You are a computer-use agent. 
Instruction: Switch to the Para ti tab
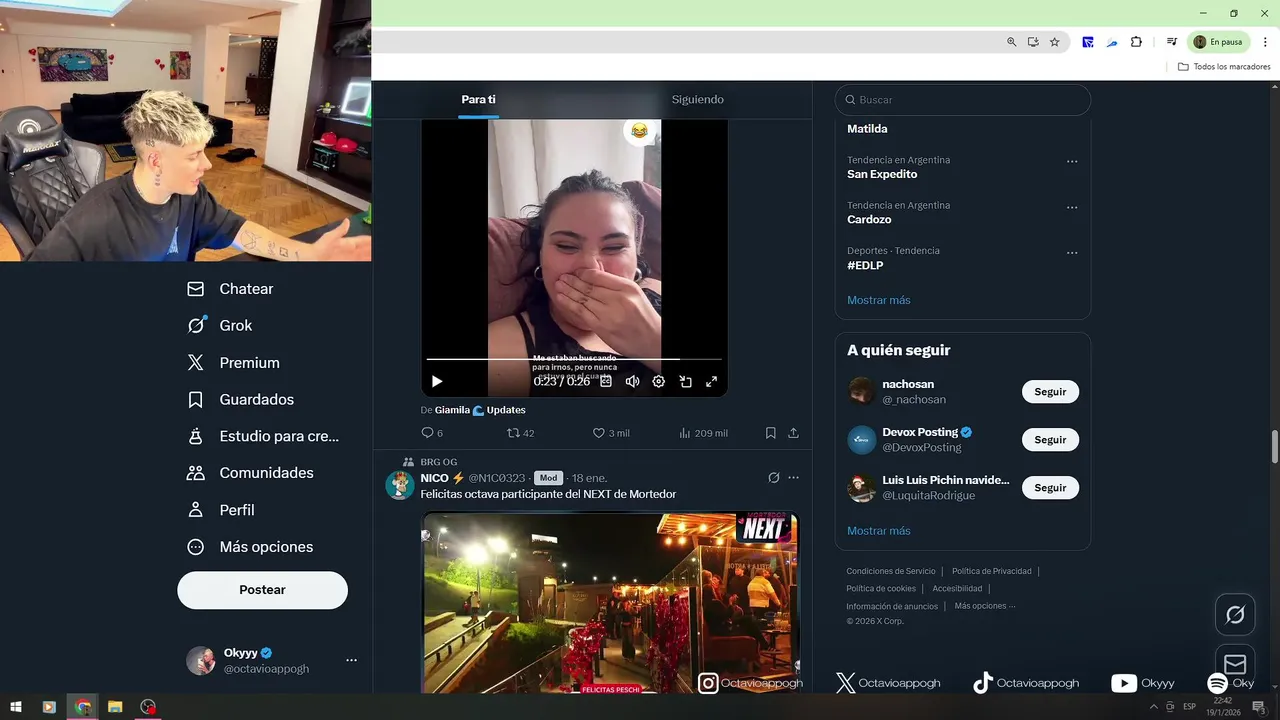[478, 99]
